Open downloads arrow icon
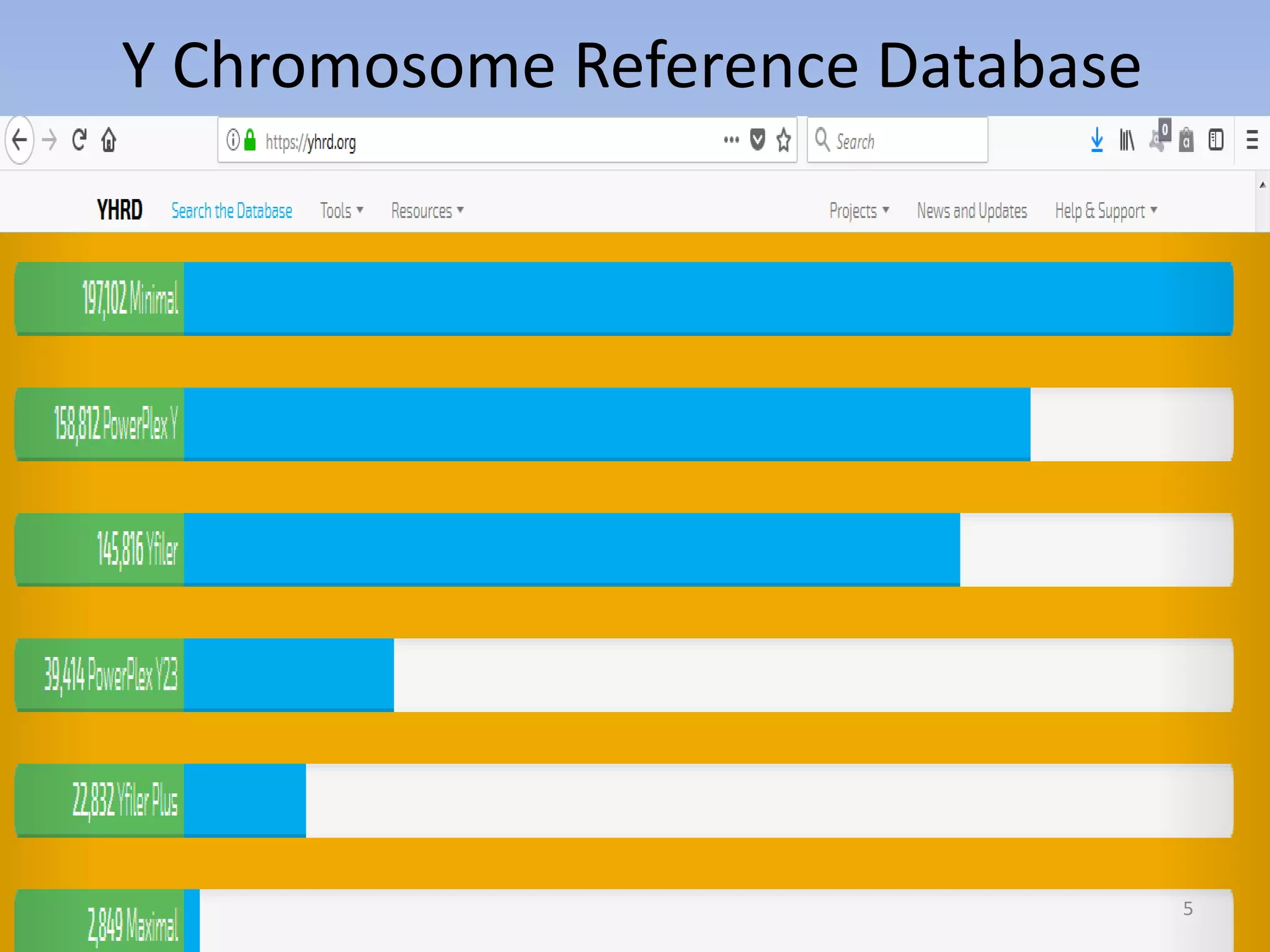 point(1096,140)
